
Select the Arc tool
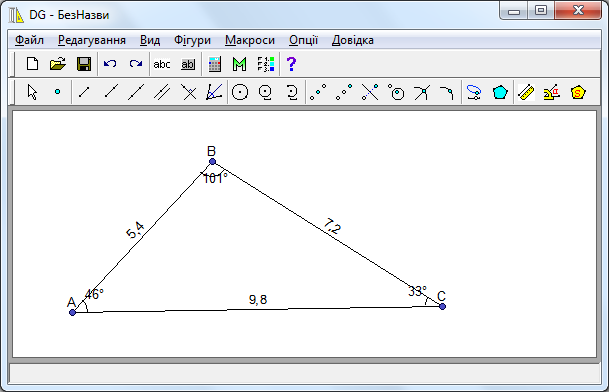coord(292,92)
